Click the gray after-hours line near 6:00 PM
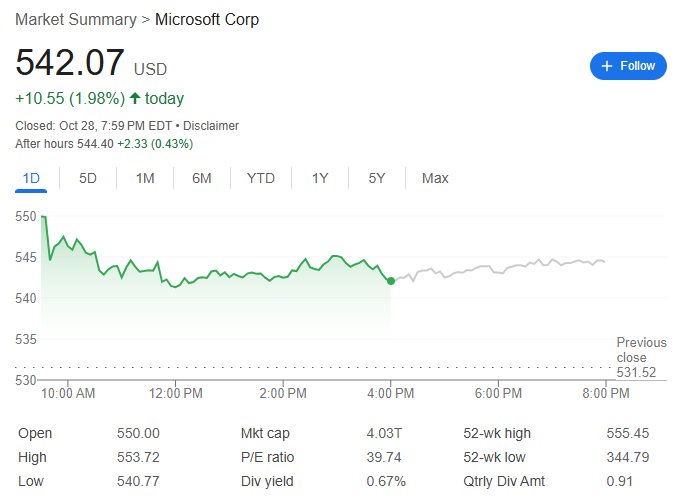Viewport: 690px width, 504px height. click(497, 270)
